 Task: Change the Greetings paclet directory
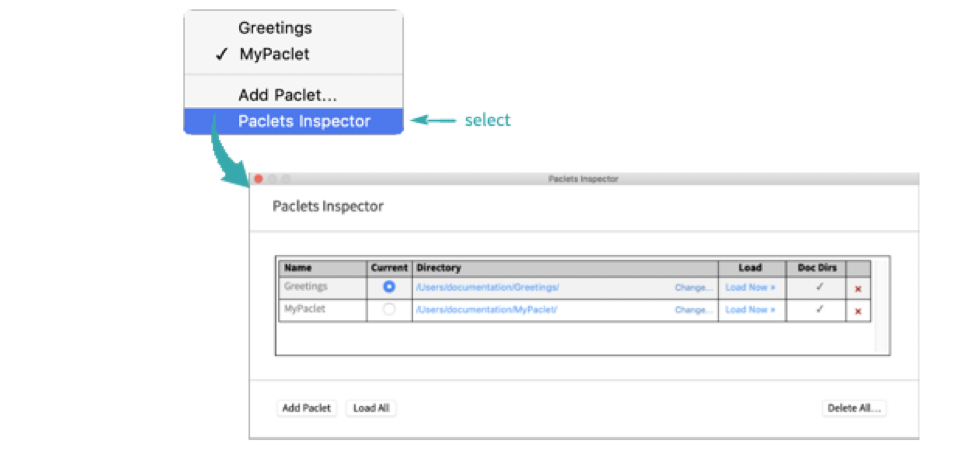pos(694,287)
